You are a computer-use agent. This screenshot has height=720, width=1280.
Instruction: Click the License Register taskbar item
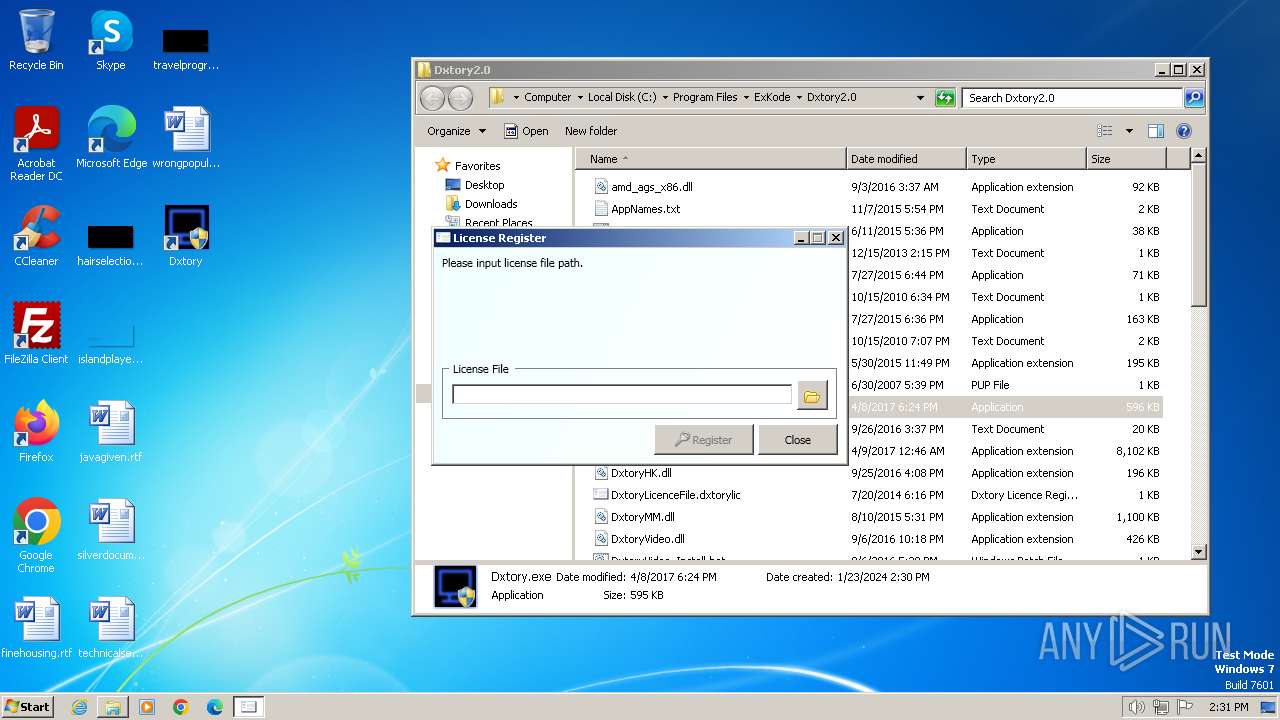point(249,707)
